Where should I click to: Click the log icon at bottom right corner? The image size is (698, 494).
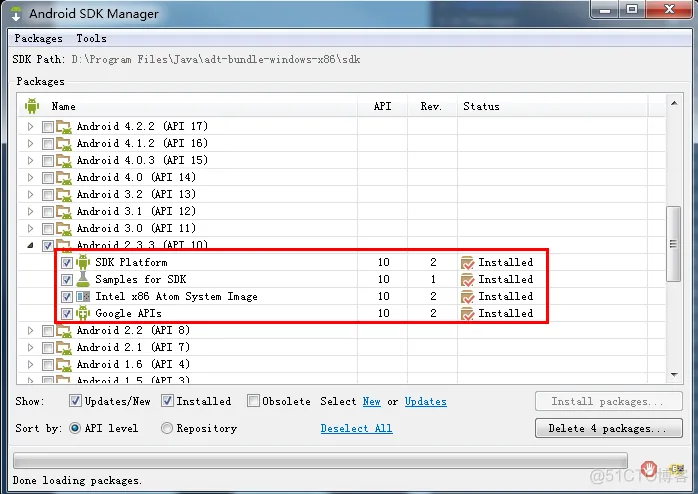click(x=677, y=469)
